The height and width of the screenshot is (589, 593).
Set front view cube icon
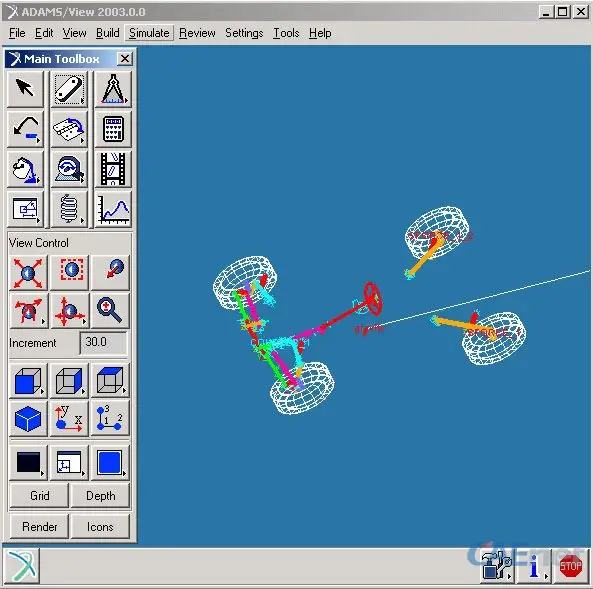28,381
